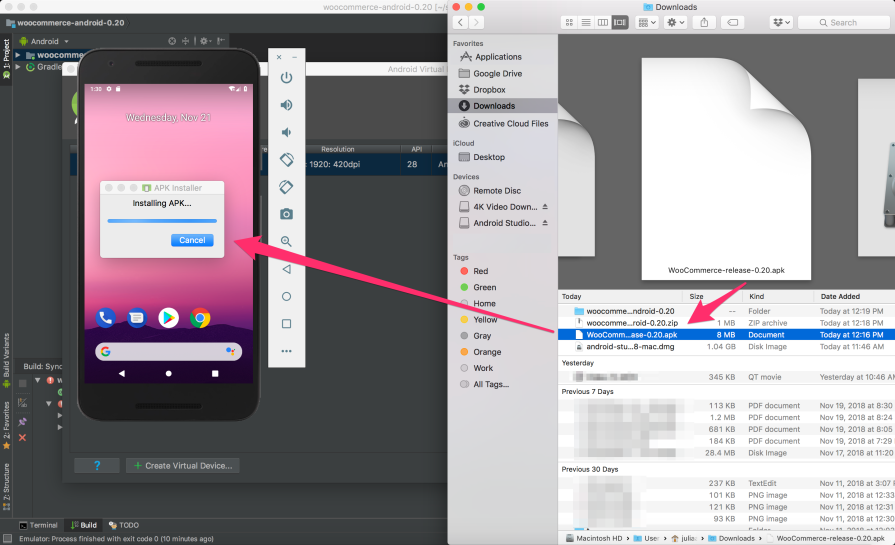
Task: Open emulator extended controls via three dots
Action: pos(287,351)
